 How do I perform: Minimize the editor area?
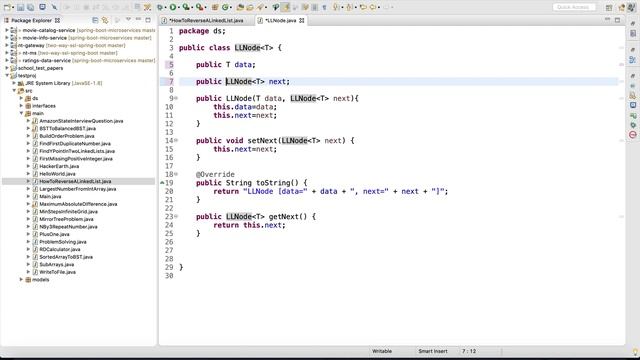(607, 20)
